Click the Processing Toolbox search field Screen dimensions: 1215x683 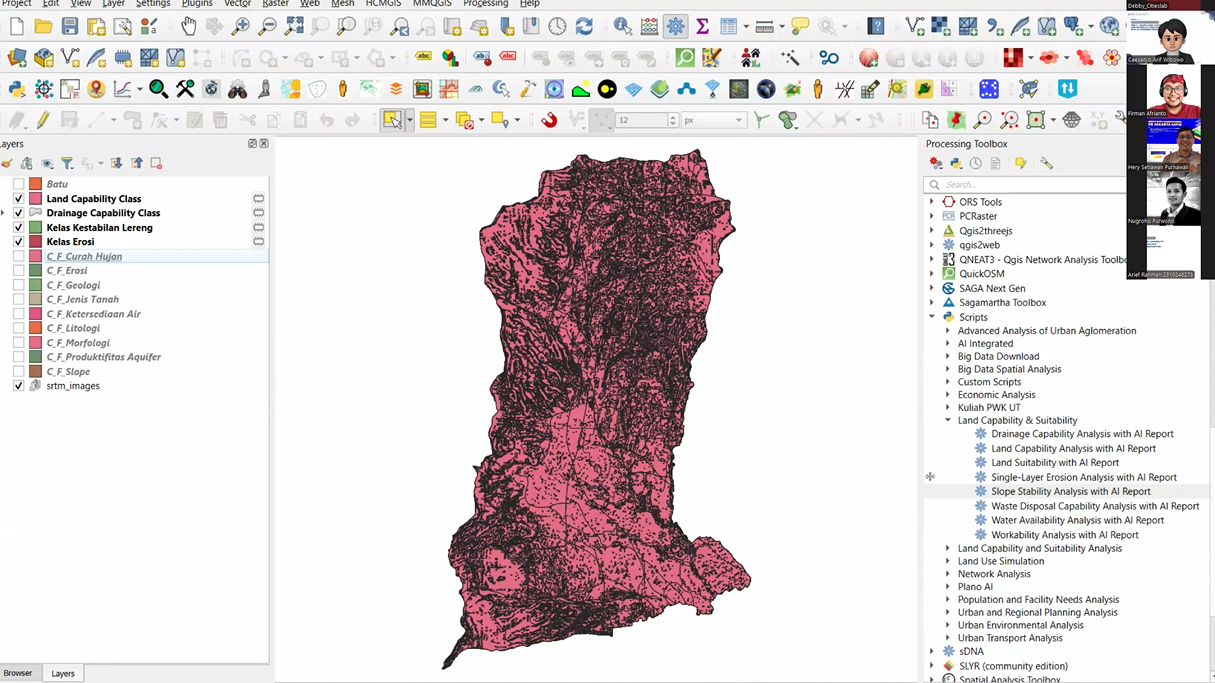coord(1026,184)
